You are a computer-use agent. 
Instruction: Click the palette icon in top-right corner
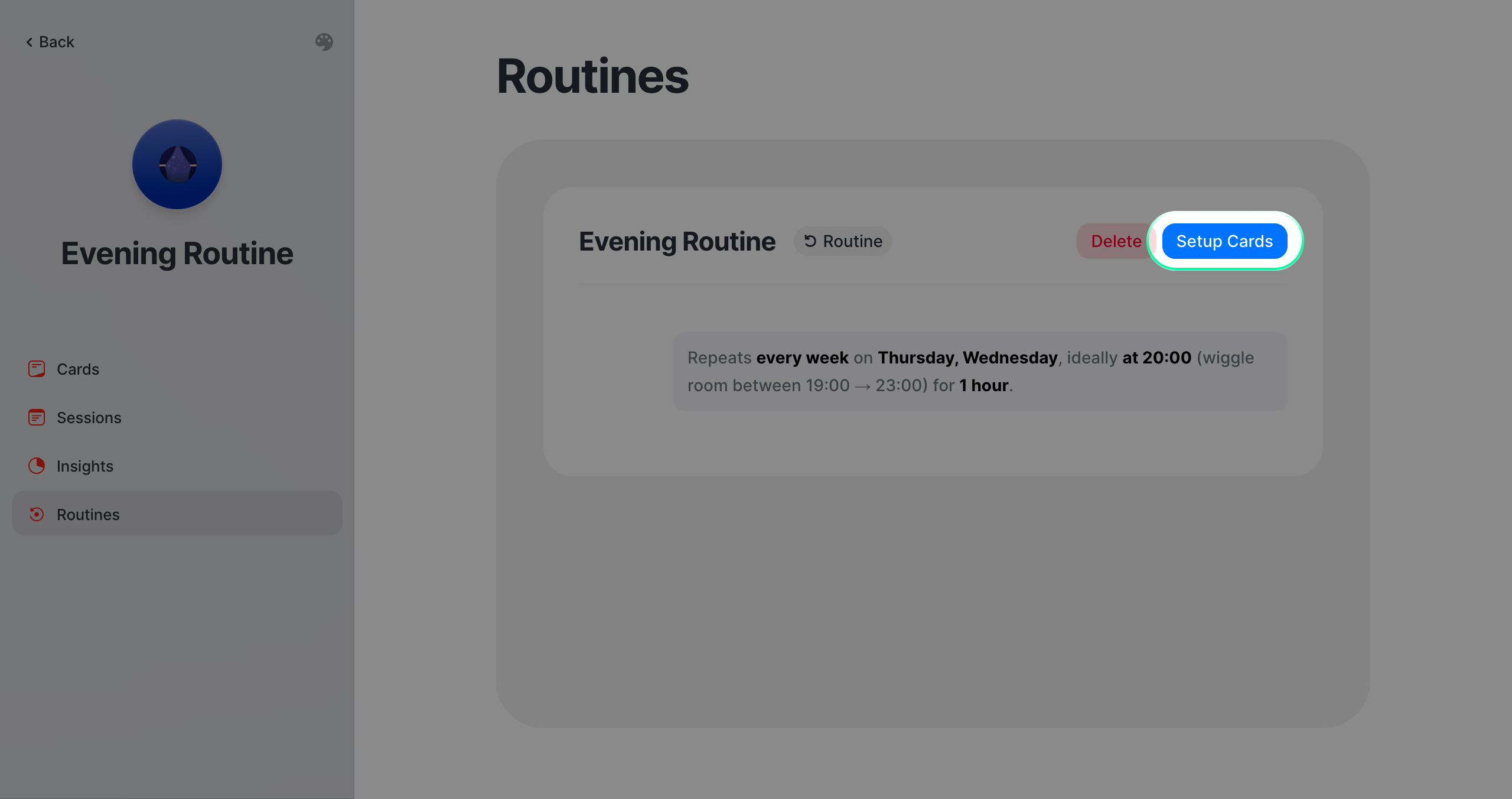tap(324, 42)
